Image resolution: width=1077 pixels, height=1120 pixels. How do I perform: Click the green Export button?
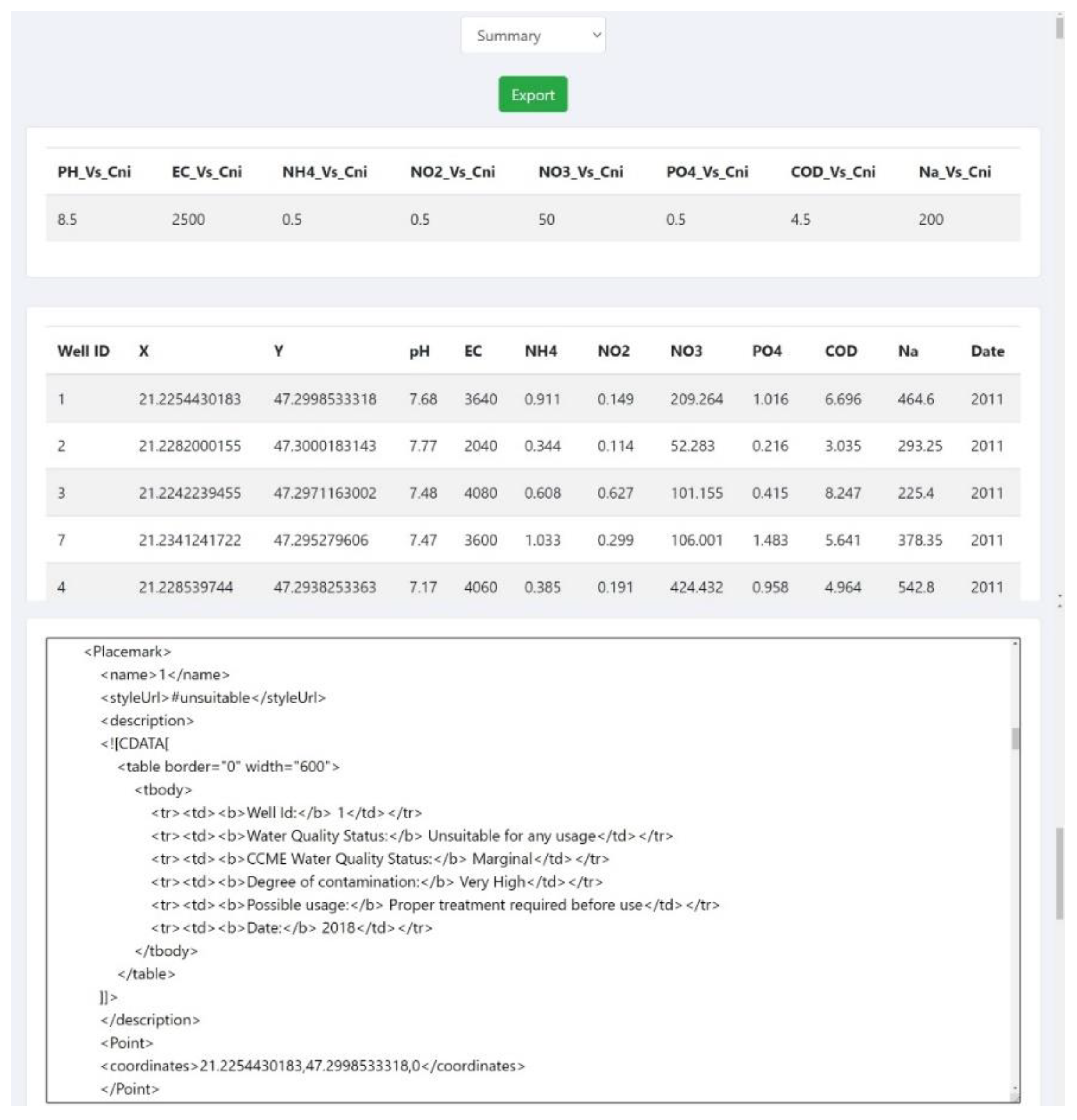point(533,95)
